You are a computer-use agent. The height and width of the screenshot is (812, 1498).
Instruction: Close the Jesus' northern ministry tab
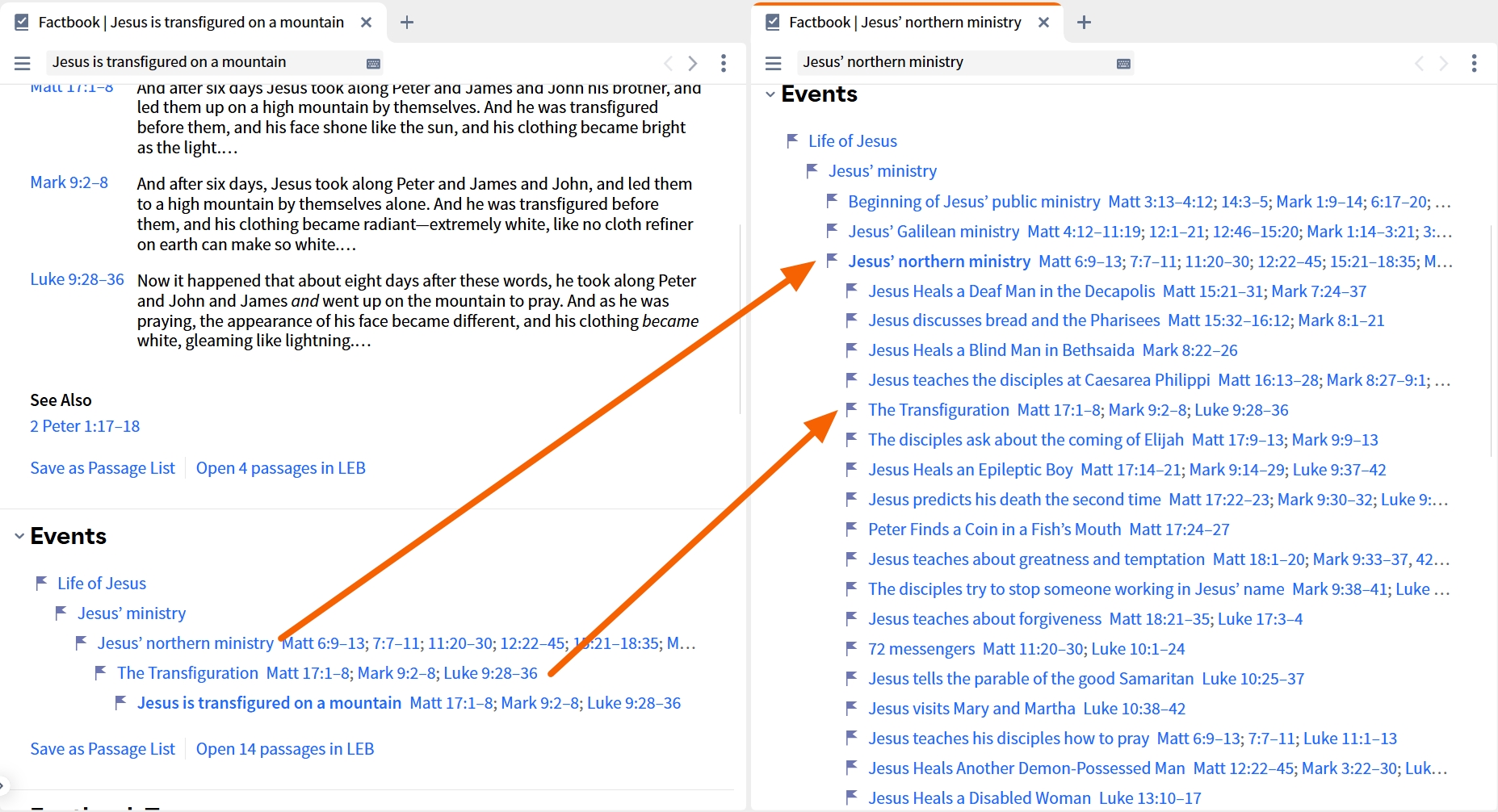1044,23
